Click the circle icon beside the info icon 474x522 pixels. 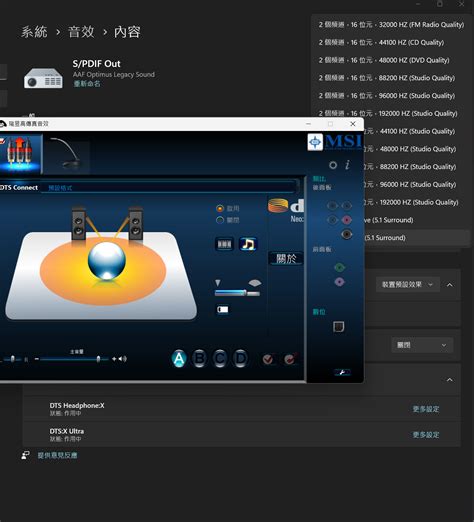(x=333, y=165)
